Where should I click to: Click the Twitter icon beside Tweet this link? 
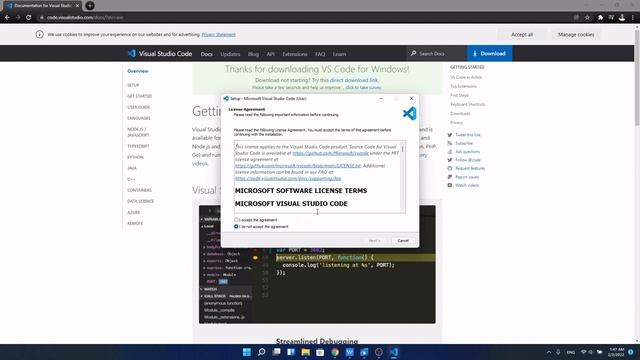tap(450, 135)
